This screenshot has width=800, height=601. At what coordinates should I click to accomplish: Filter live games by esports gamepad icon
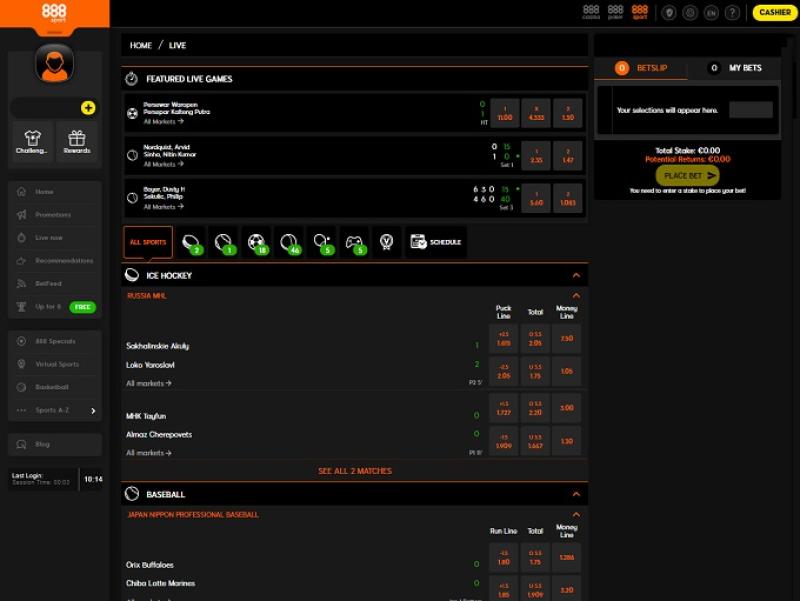[355, 242]
